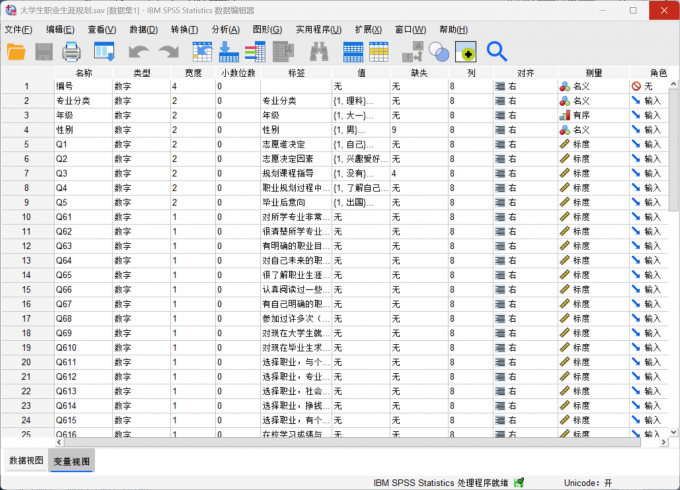The height and width of the screenshot is (490, 680).
Task: Click the Print icon in toolbar
Action: (x=72, y=52)
